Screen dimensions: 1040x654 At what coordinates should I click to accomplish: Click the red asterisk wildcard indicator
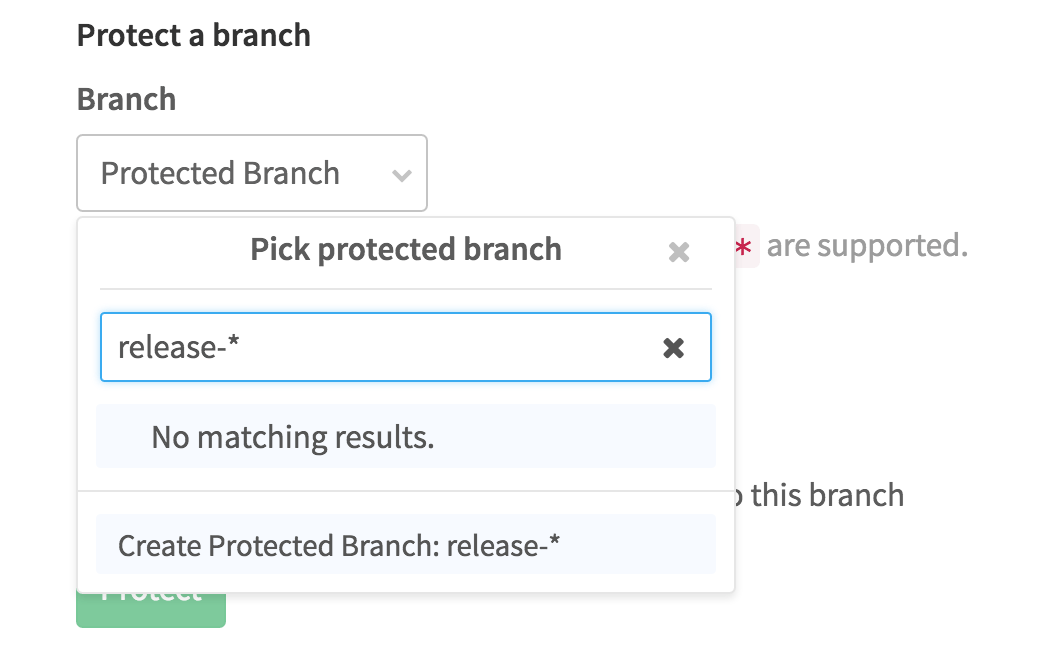coord(744,246)
